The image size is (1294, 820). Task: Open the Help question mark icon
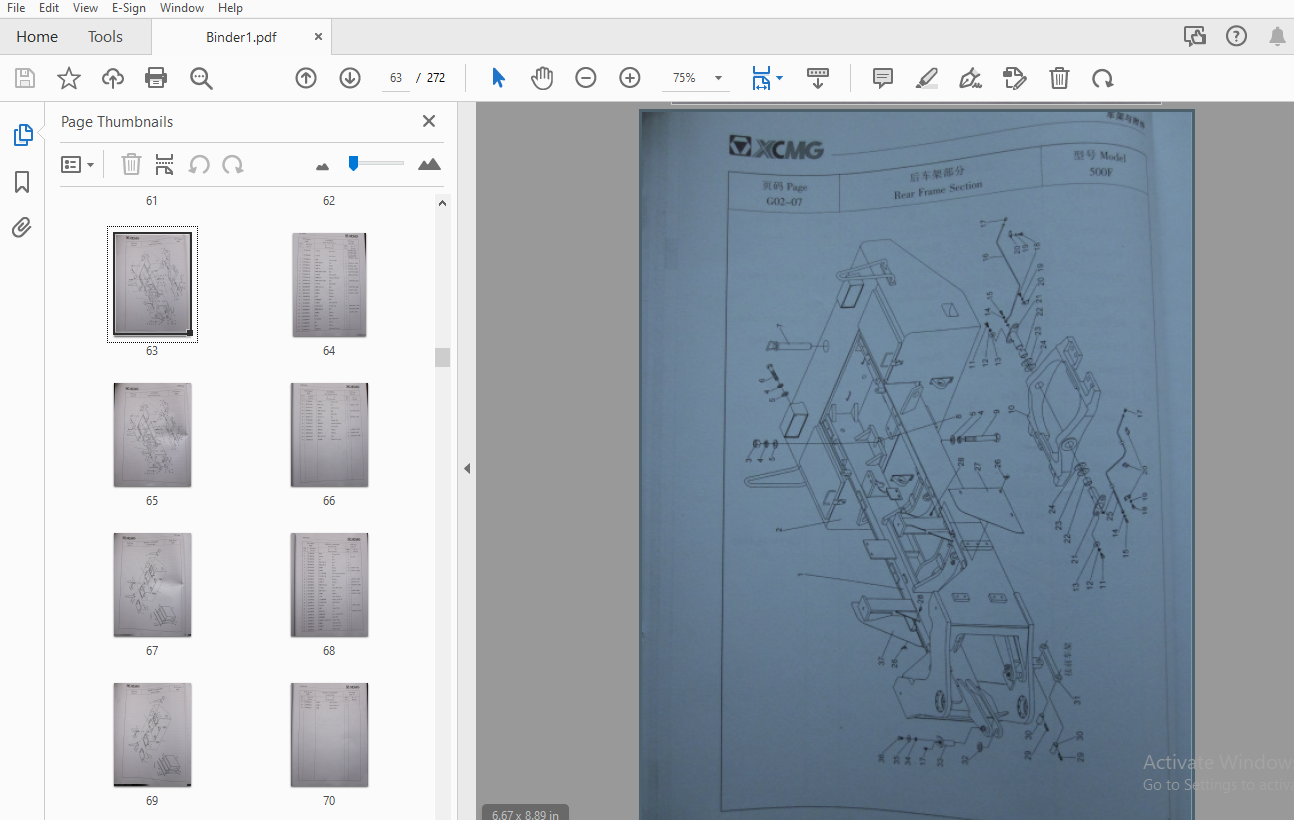(x=1236, y=37)
